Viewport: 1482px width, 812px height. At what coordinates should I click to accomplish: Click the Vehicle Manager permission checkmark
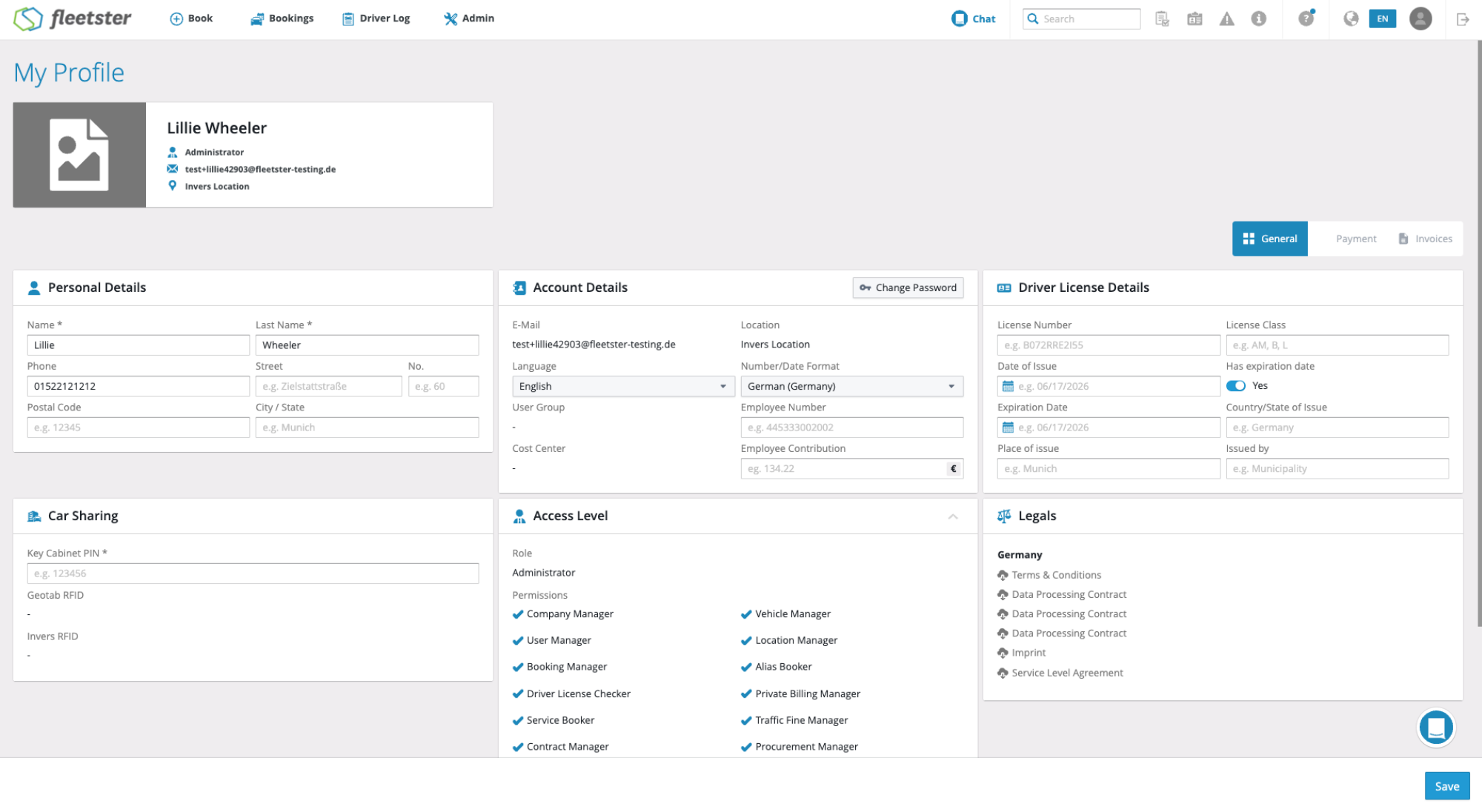[x=746, y=614]
